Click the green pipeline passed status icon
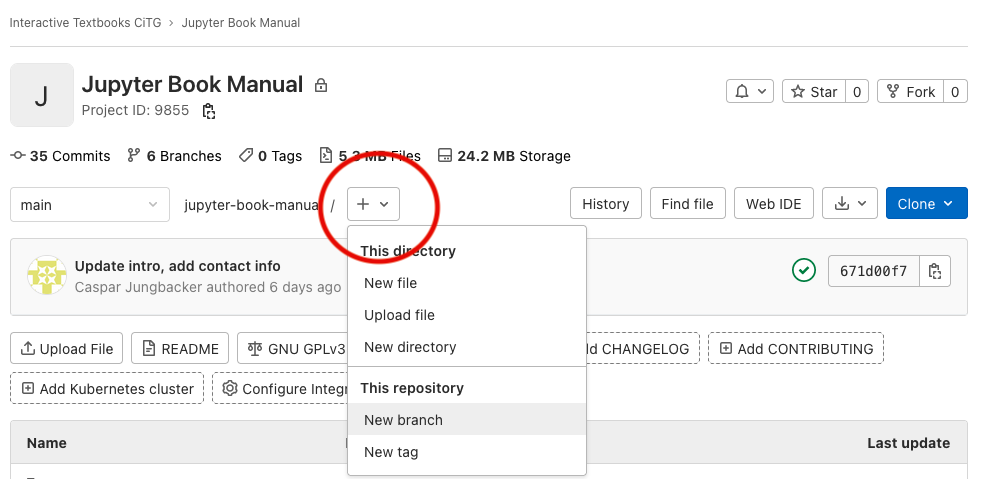 [x=804, y=271]
